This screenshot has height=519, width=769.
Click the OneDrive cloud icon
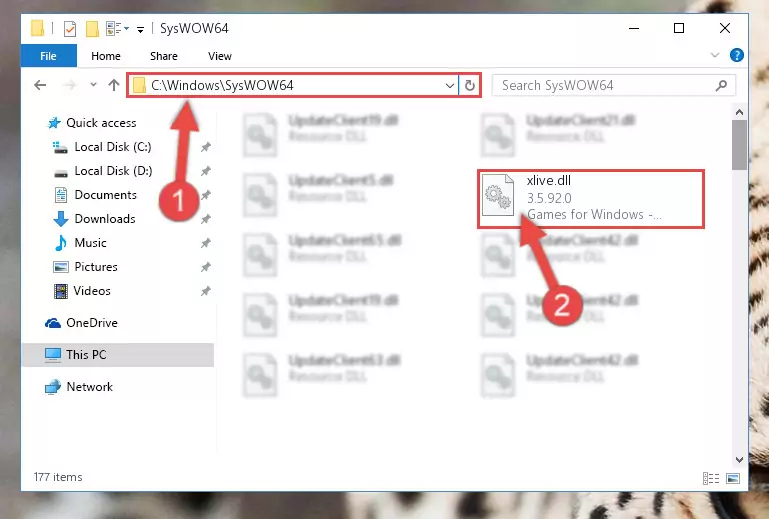53,323
